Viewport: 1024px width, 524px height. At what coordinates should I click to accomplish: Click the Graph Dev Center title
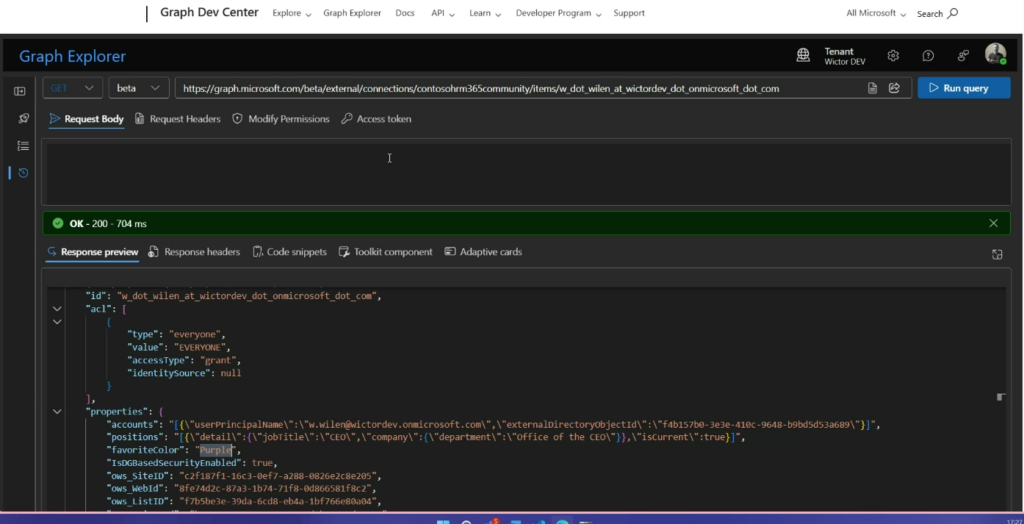click(209, 12)
